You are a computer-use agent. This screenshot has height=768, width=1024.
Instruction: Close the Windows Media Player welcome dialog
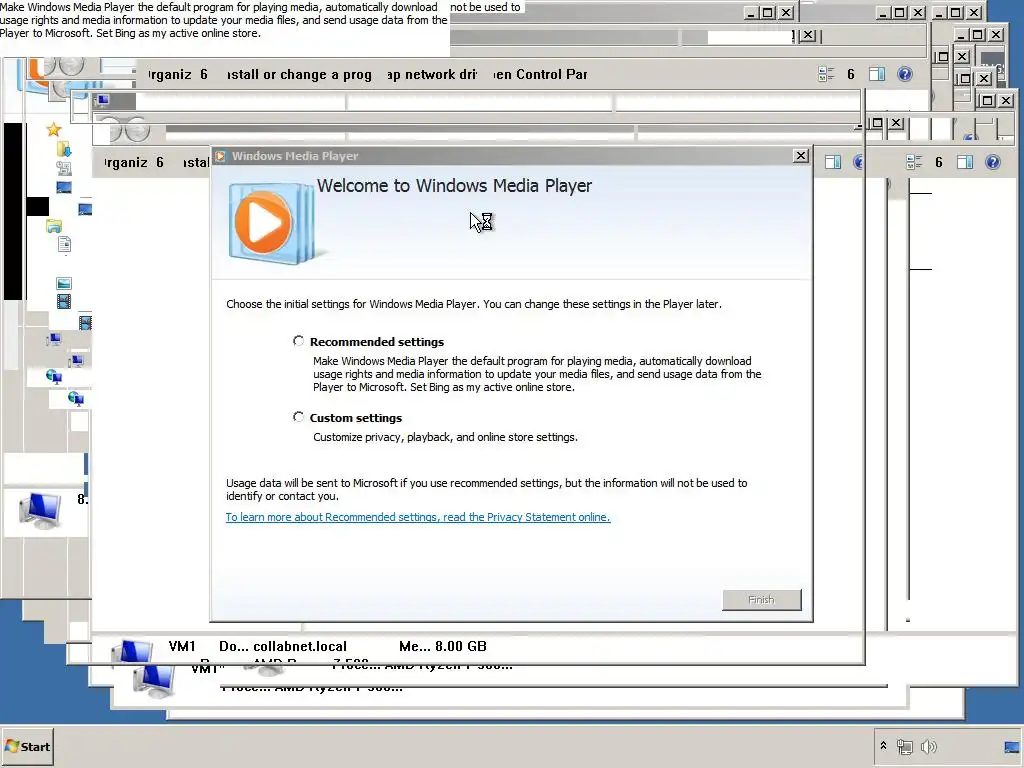tap(801, 155)
